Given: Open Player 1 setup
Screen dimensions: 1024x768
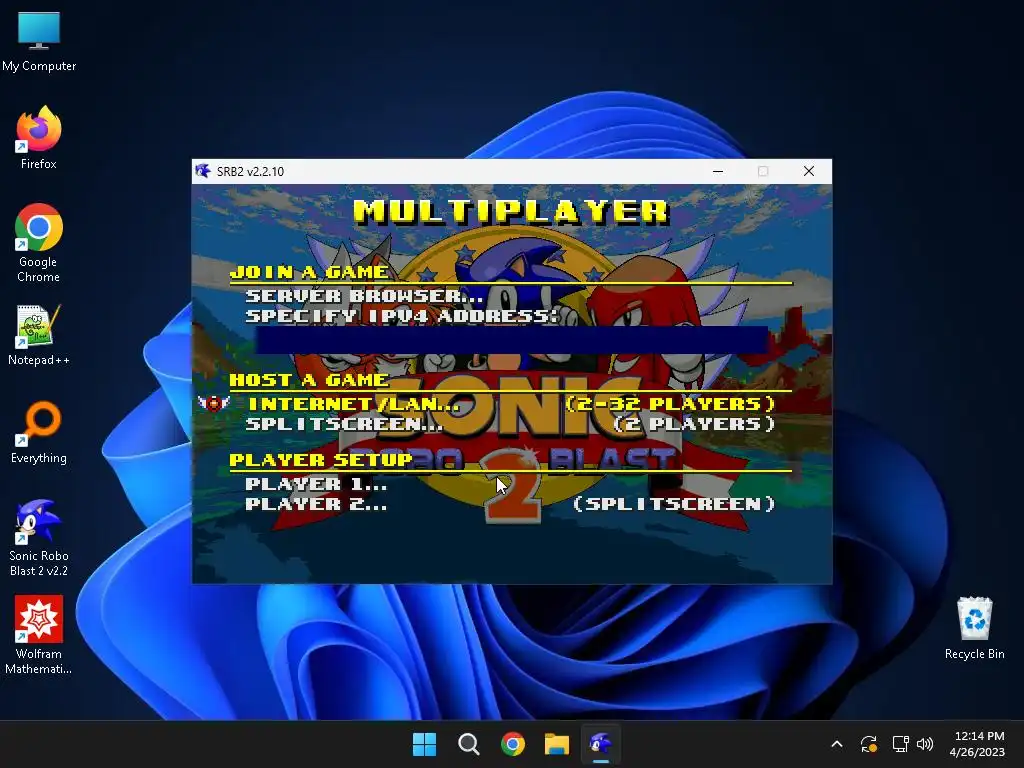Looking at the screenshot, I should pyautogui.click(x=315, y=484).
